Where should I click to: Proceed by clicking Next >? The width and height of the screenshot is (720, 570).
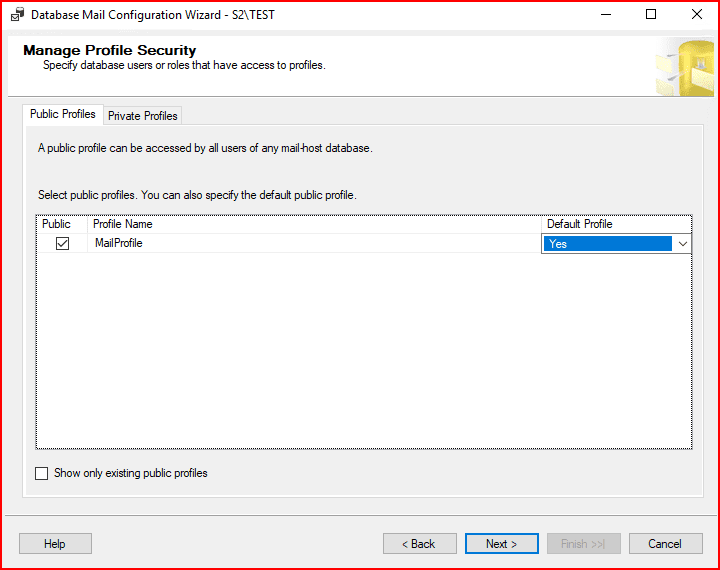tap(501, 543)
